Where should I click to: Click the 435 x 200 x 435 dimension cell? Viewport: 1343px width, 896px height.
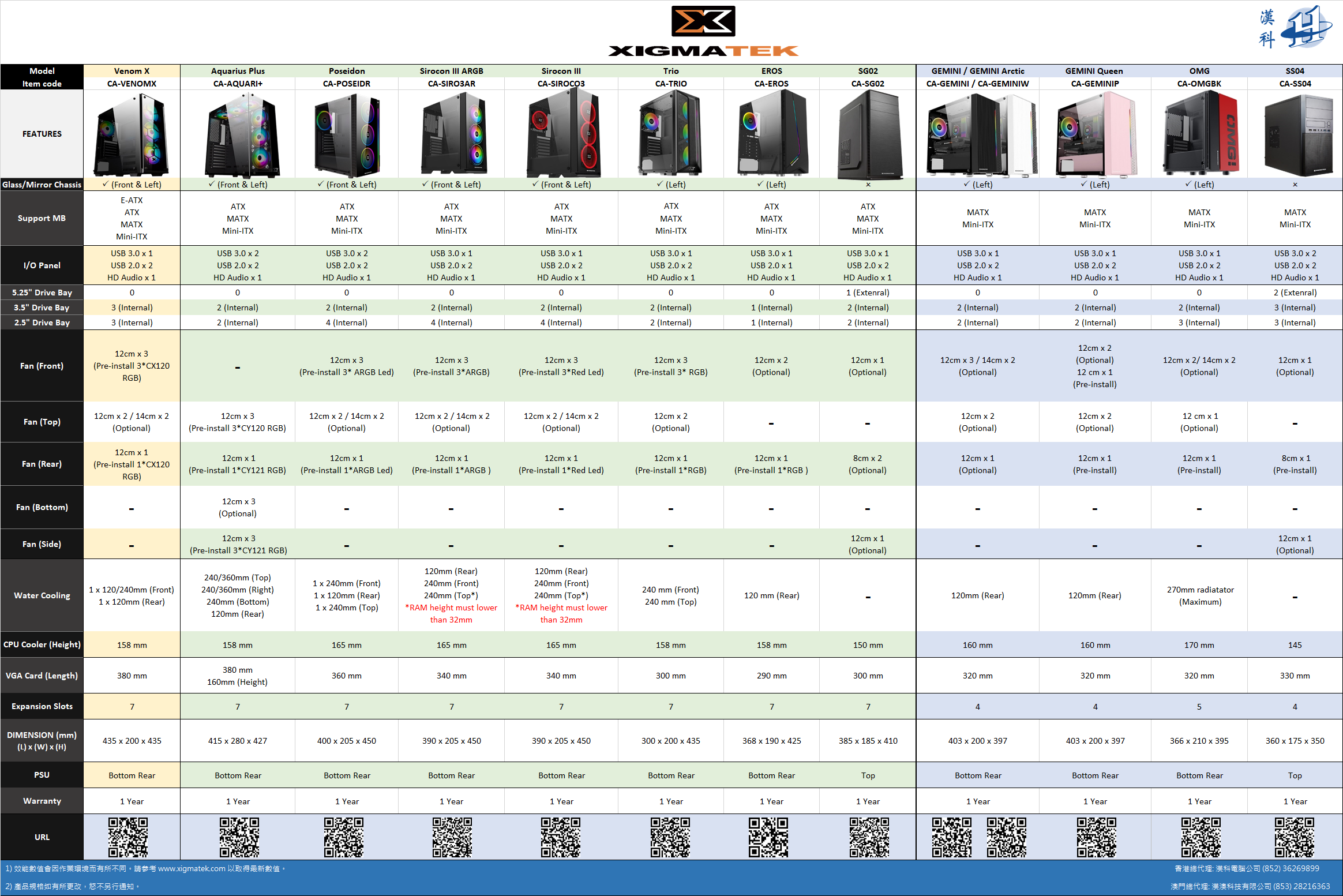click(x=132, y=741)
